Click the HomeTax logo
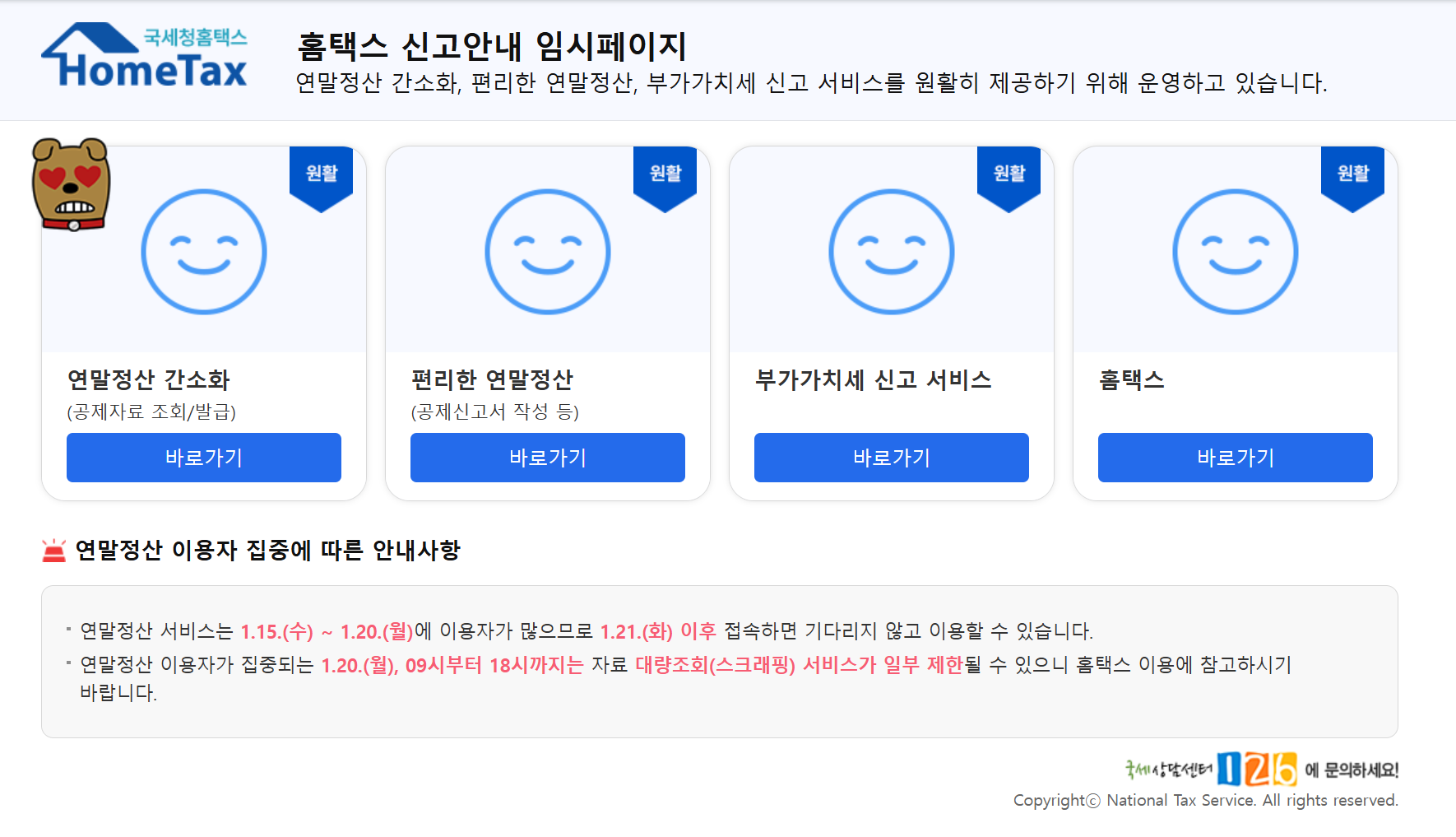The height and width of the screenshot is (837, 1456). [145, 55]
